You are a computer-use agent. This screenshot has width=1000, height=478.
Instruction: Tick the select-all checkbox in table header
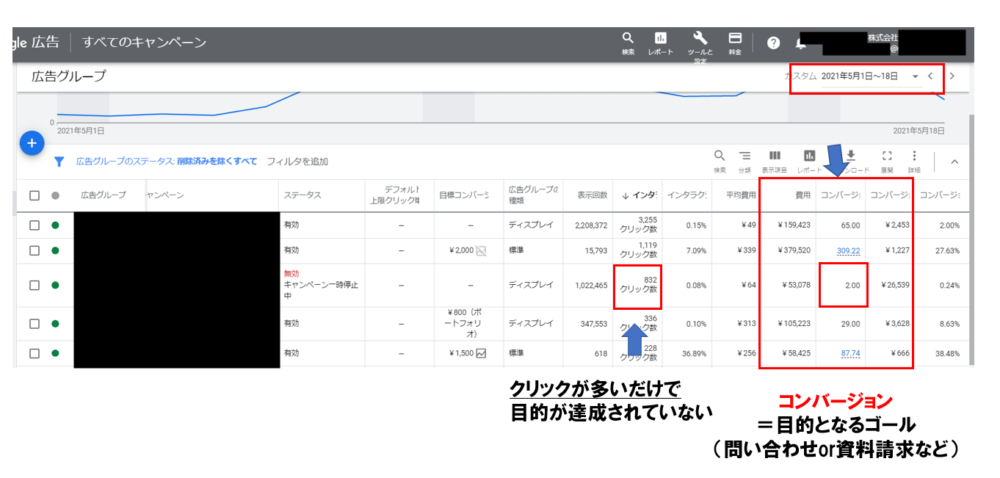click(34, 195)
